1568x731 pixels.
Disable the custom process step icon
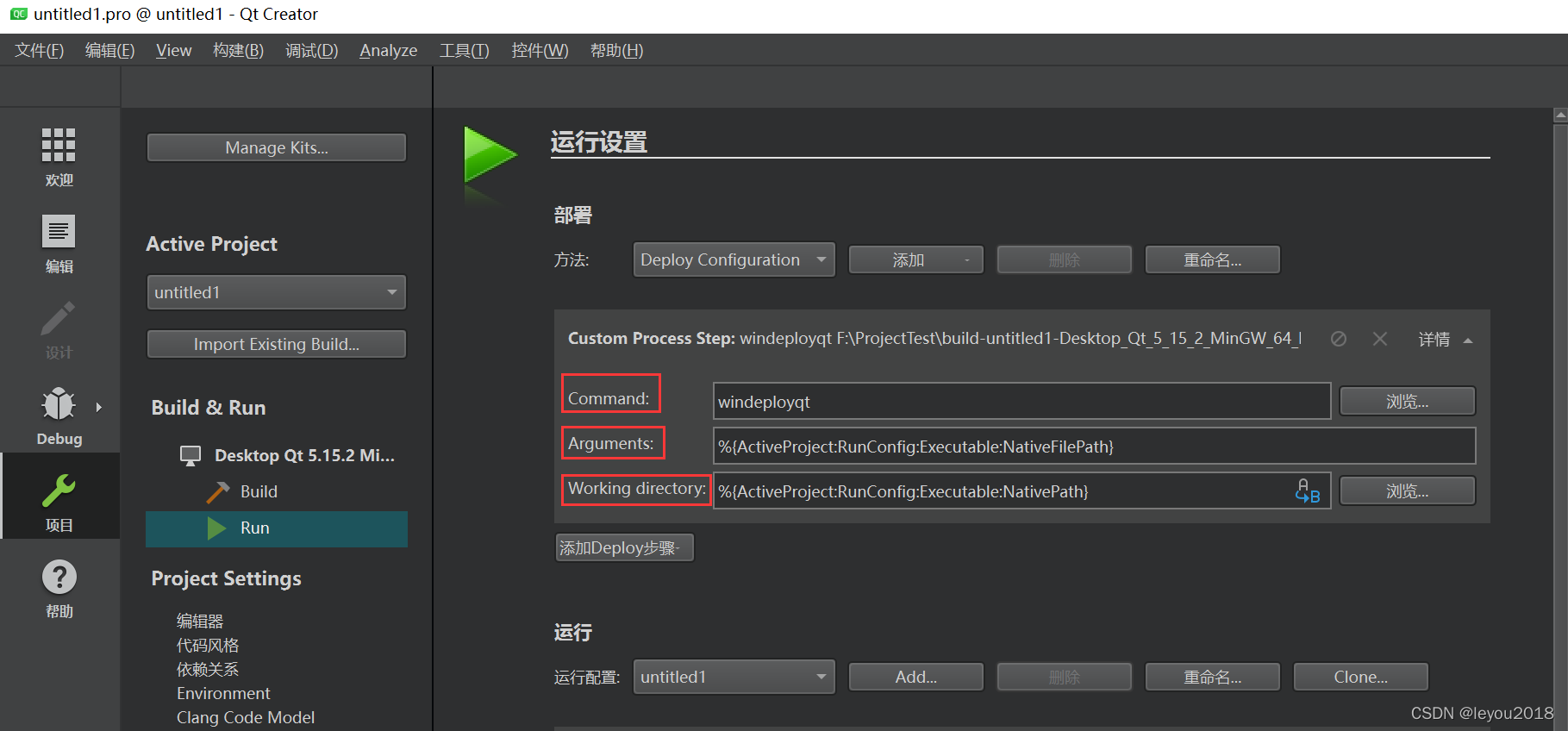[x=1338, y=339]
